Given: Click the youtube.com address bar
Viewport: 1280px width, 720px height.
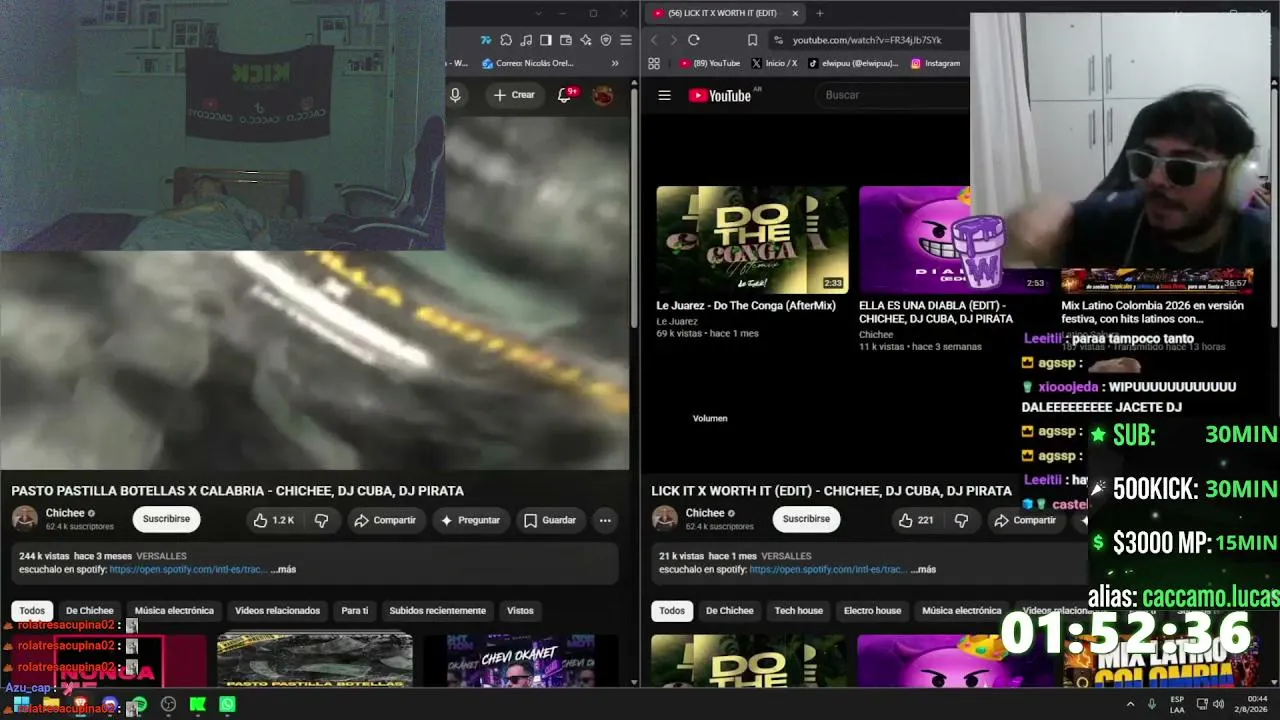Looking at the screenshot, I should [868, 40].
